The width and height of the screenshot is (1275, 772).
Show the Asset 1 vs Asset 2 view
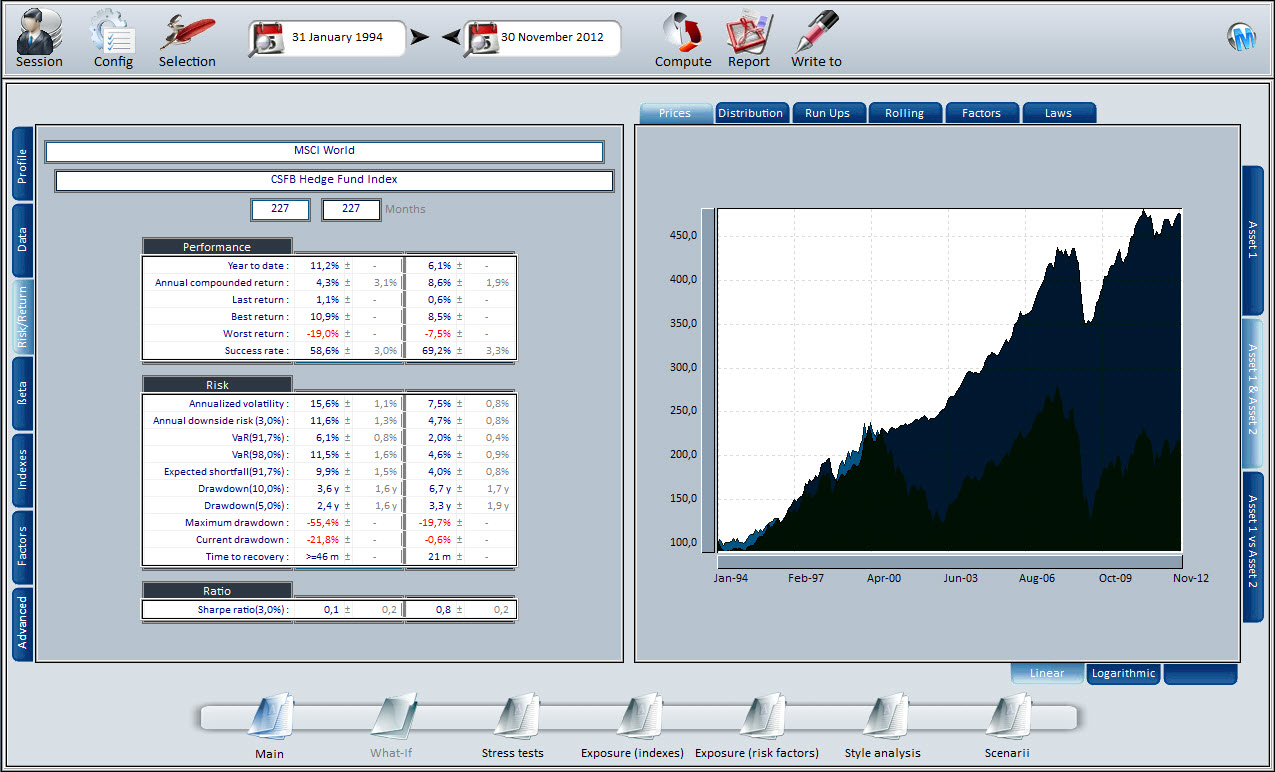click(x=1252, y=546)
